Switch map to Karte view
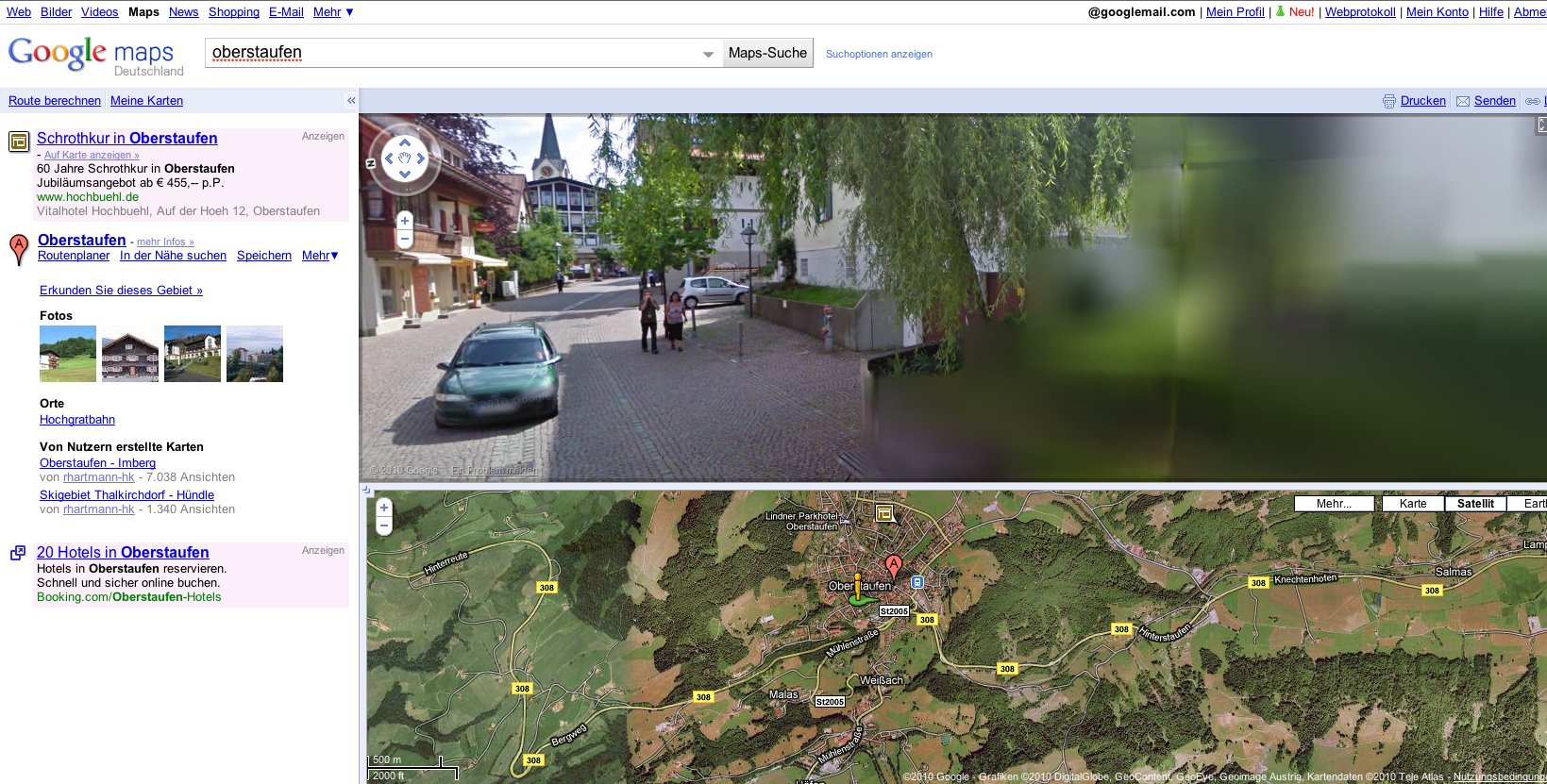This screenshot has height=784, width=1547. pyautogui.click(x=1413, y=504)
